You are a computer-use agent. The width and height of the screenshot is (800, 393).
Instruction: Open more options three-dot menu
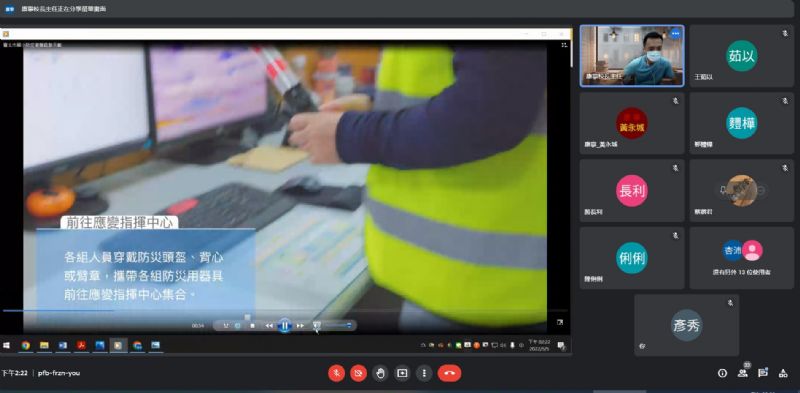click(x=424, y=373)
